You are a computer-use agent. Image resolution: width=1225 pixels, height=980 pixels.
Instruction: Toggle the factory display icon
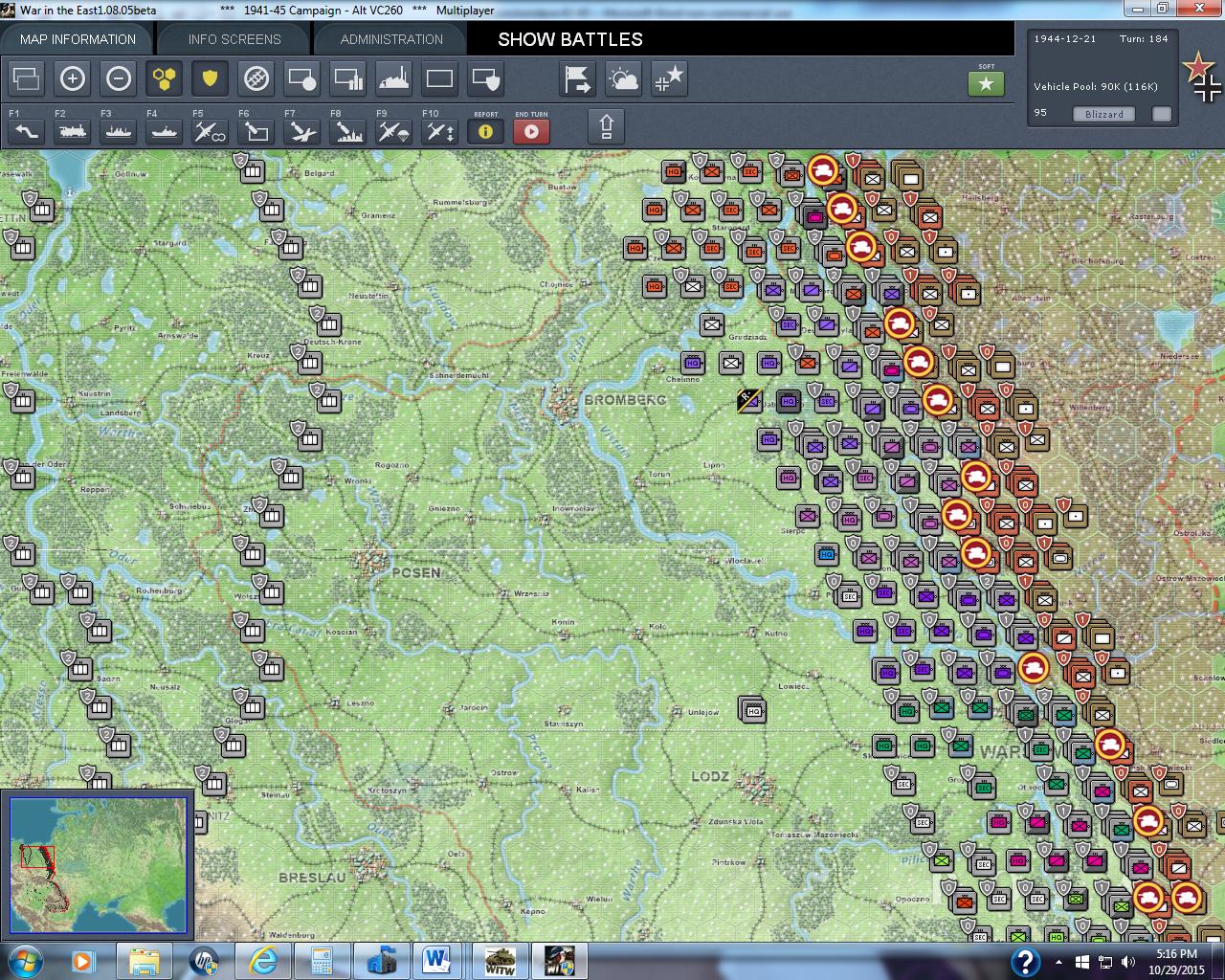394,78
